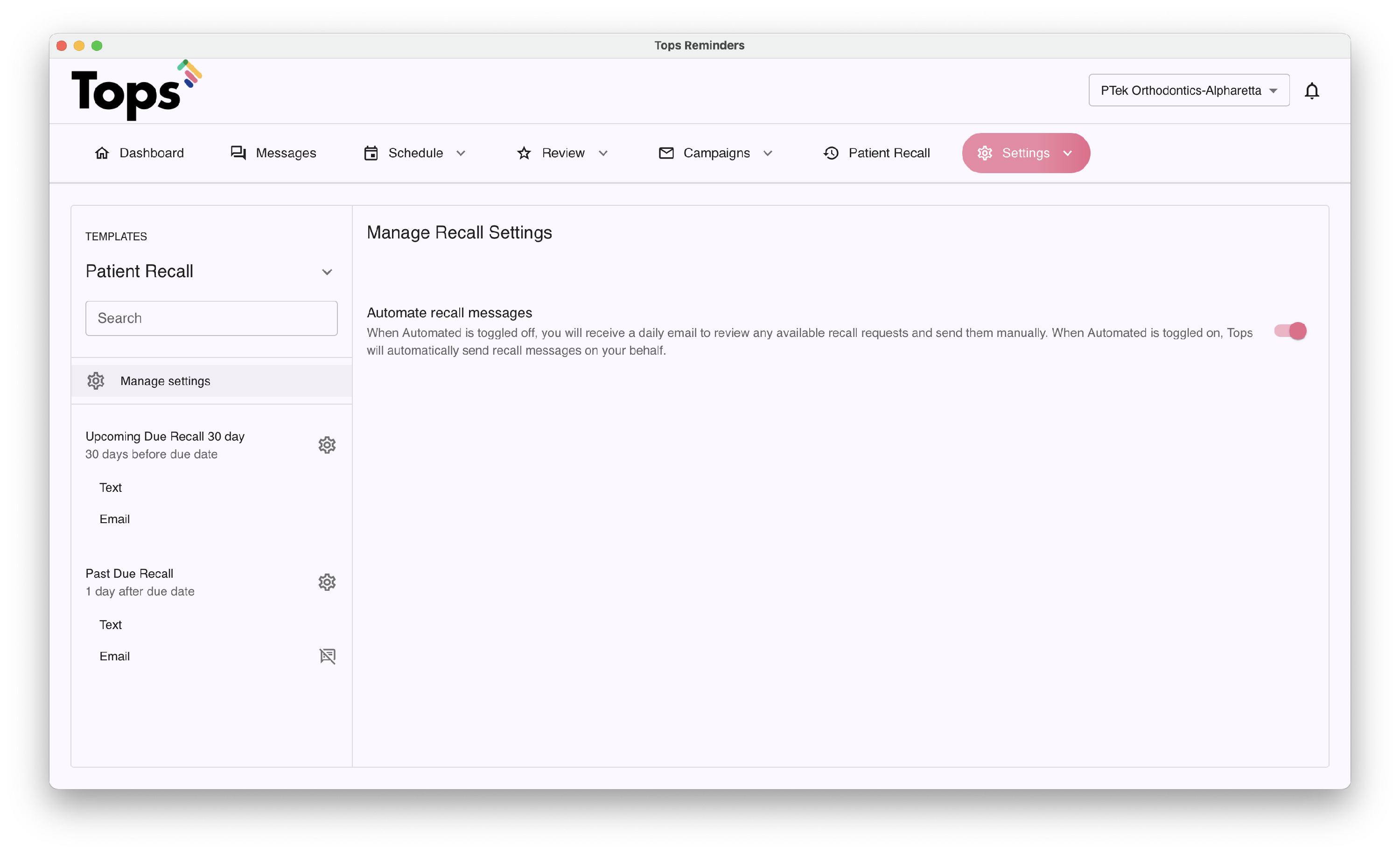Click the Messages chat bubble icon
1400x854 pixels.
click(238, 153)
